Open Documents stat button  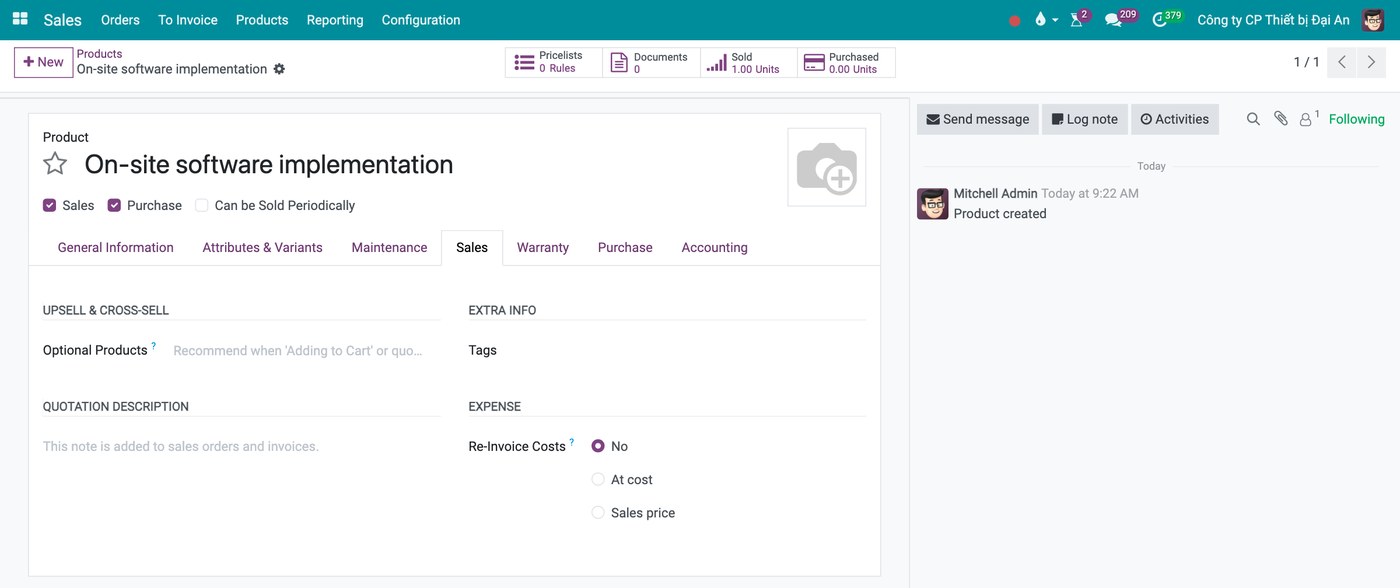tap(651, 62)
